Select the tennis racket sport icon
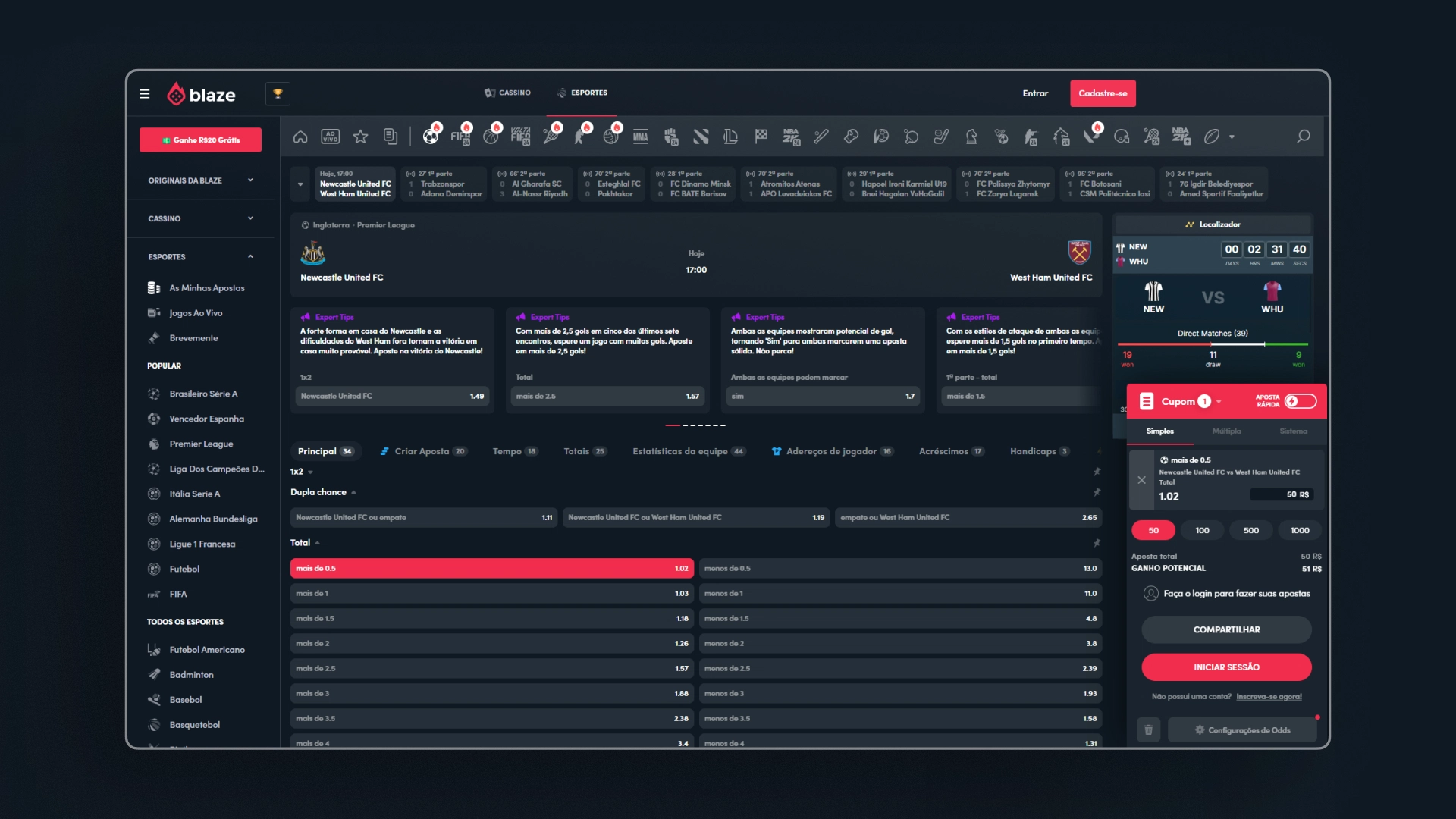The height and width of the screenshot is (819, 1456). tap(551, 136)
